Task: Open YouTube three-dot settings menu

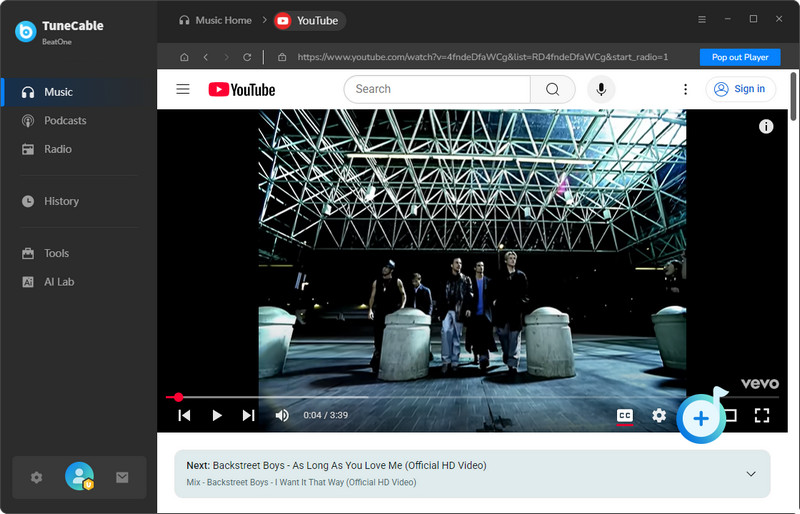Action: coord(685,89)
